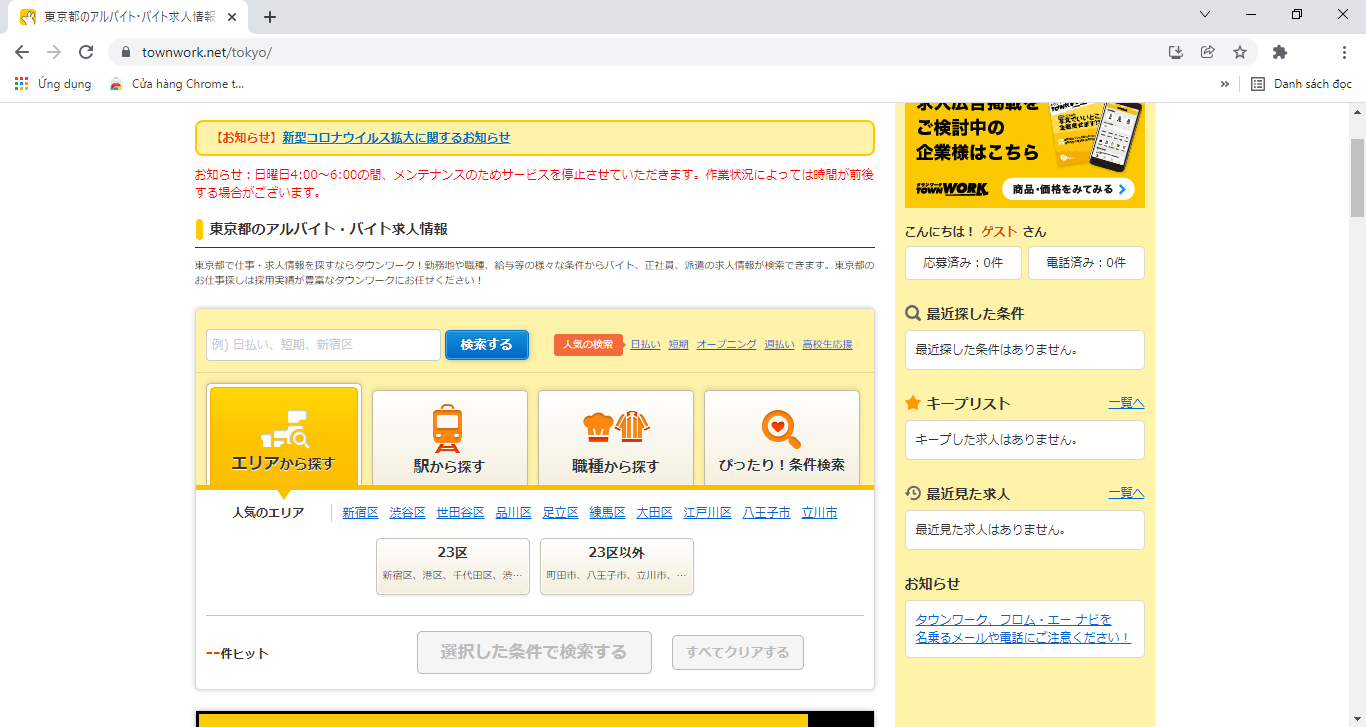Open the 新宿区 popular area link

point(360,513)
